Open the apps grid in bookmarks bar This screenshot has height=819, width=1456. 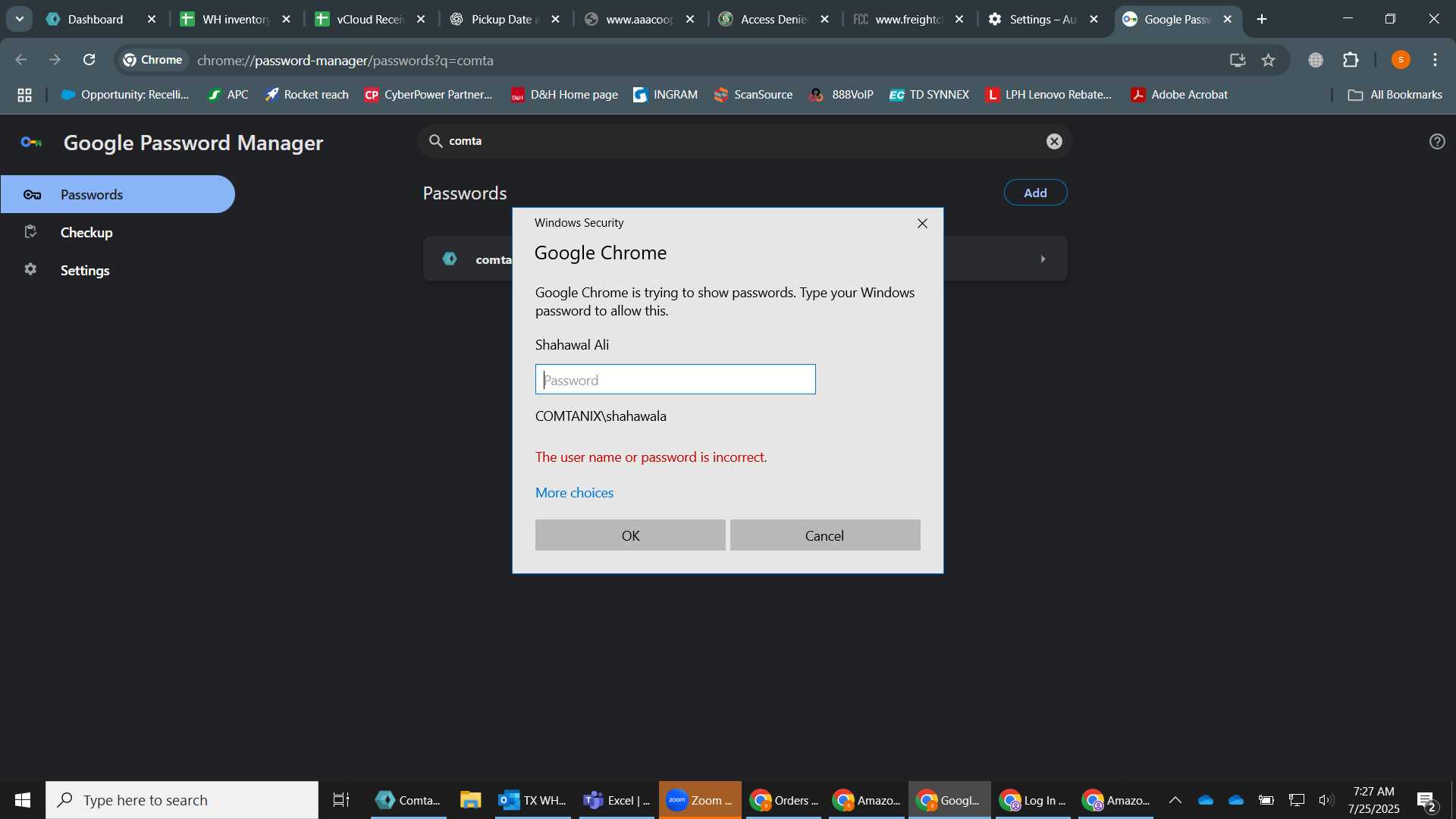[24, 95]
